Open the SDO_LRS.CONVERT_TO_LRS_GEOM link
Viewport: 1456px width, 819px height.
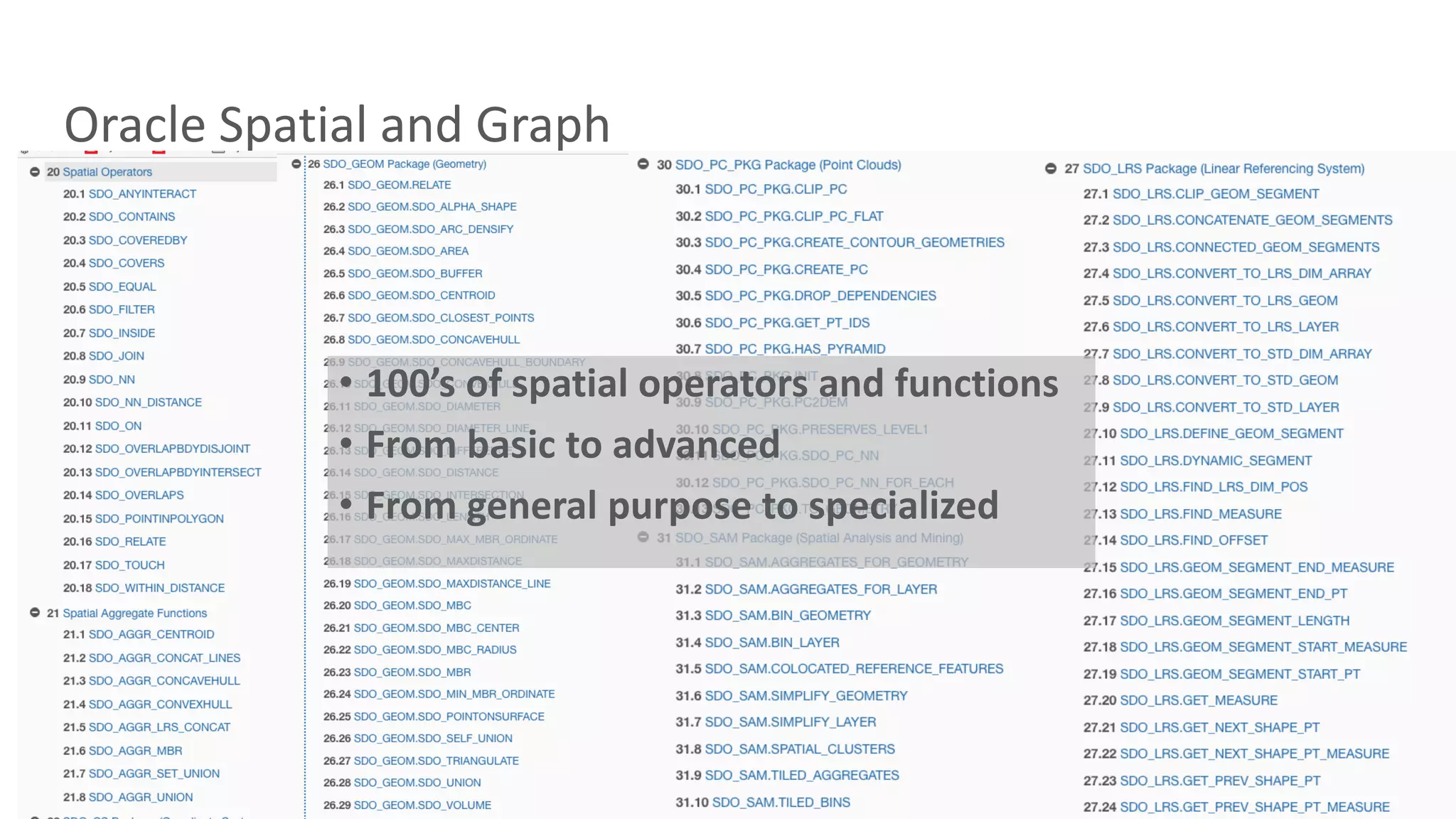click(x=1225, y=301)
